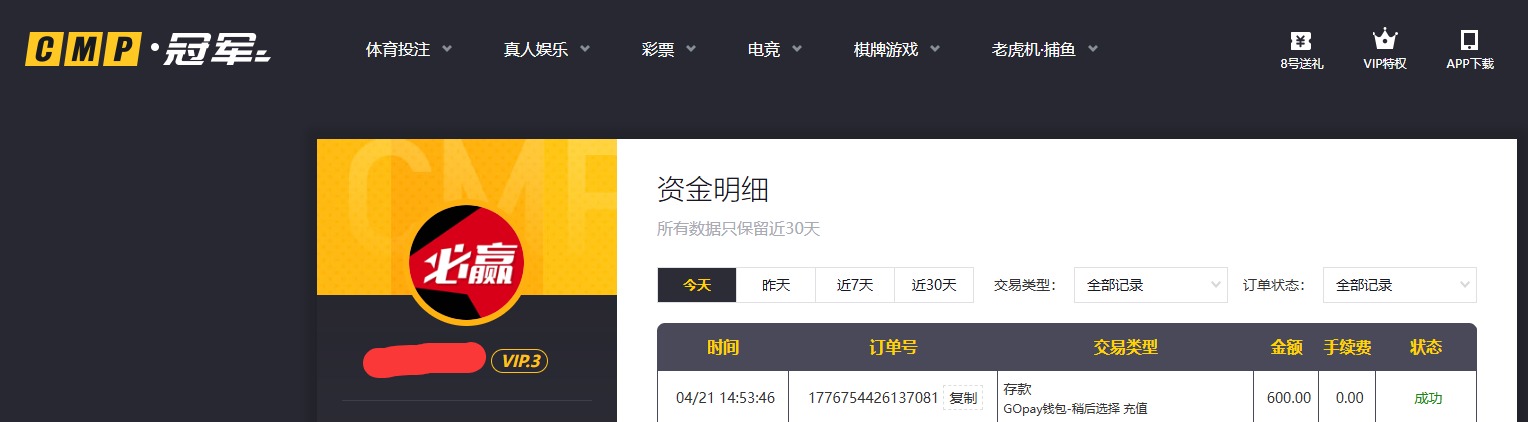
Task: Open the VIP特权 crown icon
Action: tap(1384, 50)
